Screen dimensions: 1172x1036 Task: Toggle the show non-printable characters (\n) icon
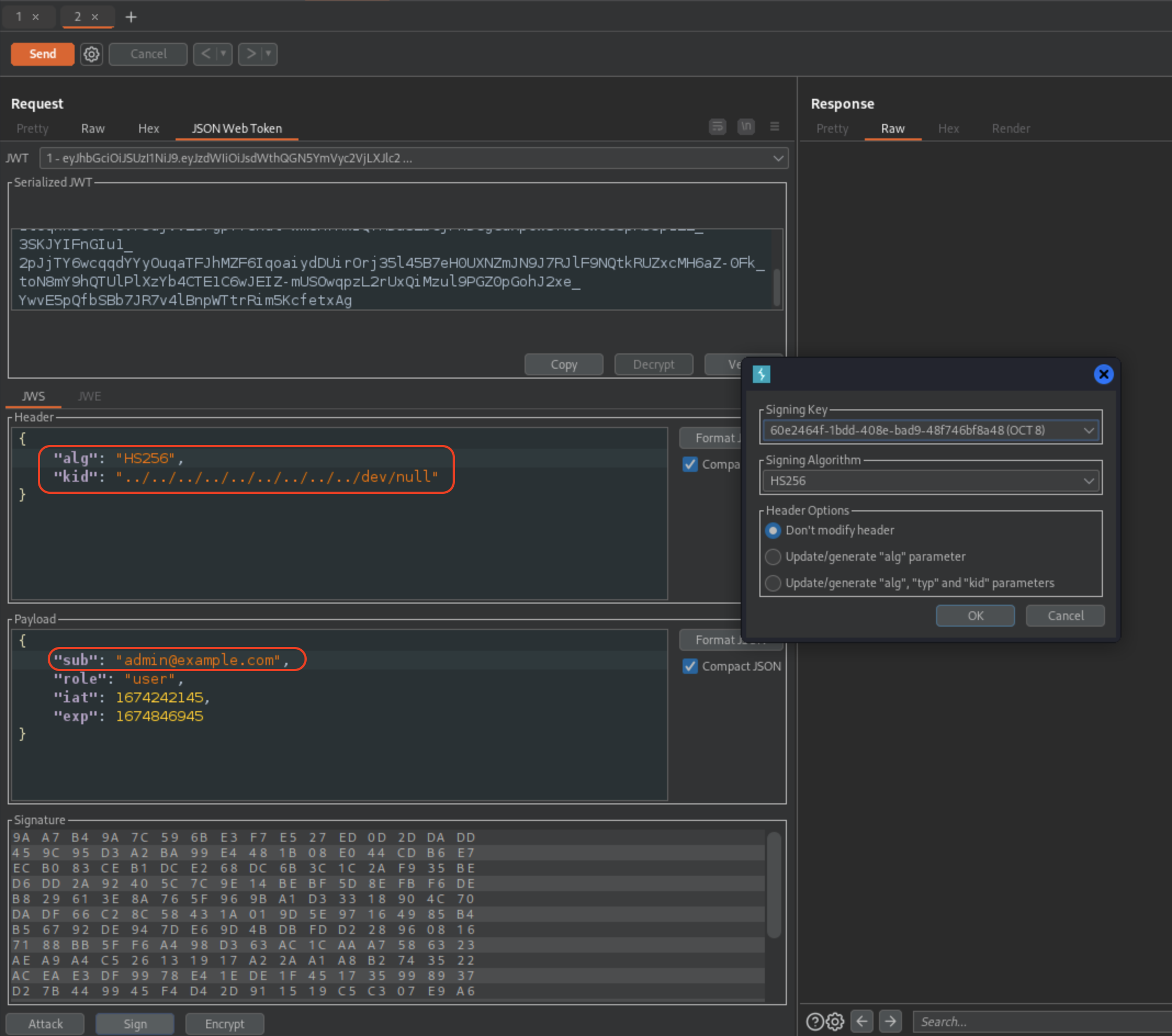746,127
